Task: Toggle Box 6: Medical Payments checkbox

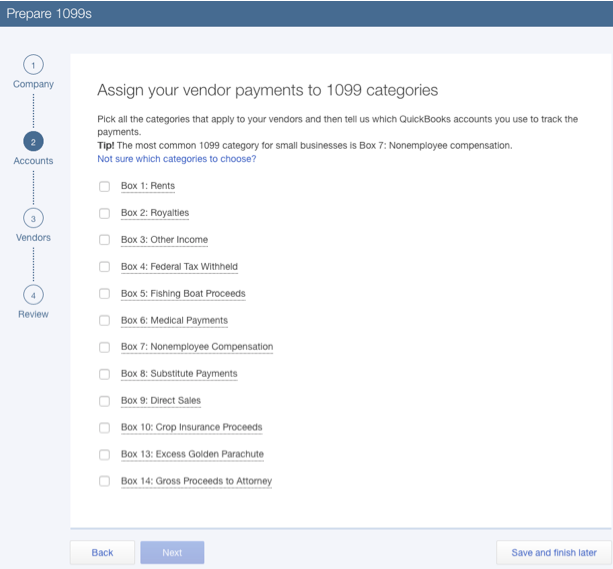Action: (x=105, y=321)
